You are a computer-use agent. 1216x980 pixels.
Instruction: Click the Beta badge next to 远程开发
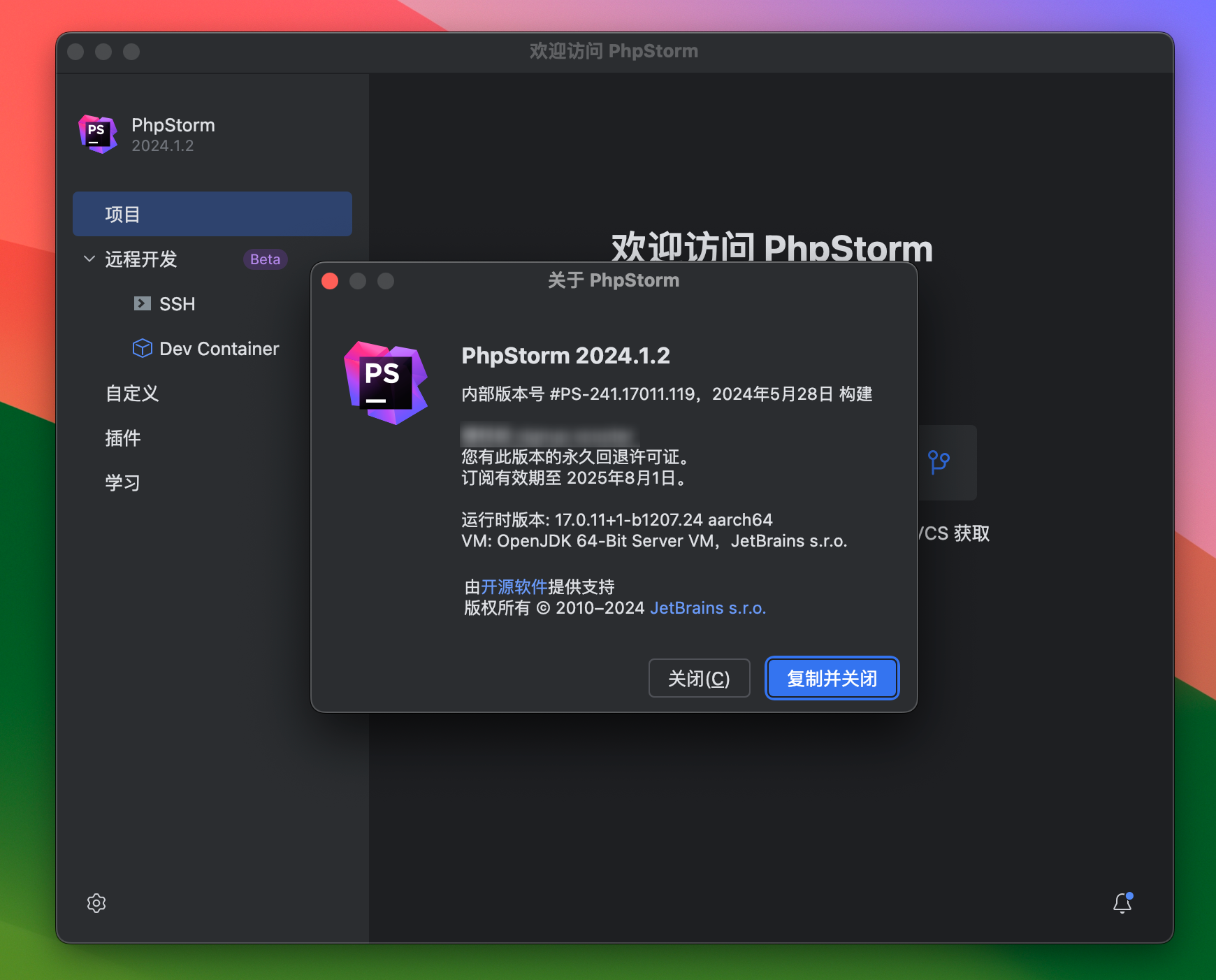[x=265, y=259]
